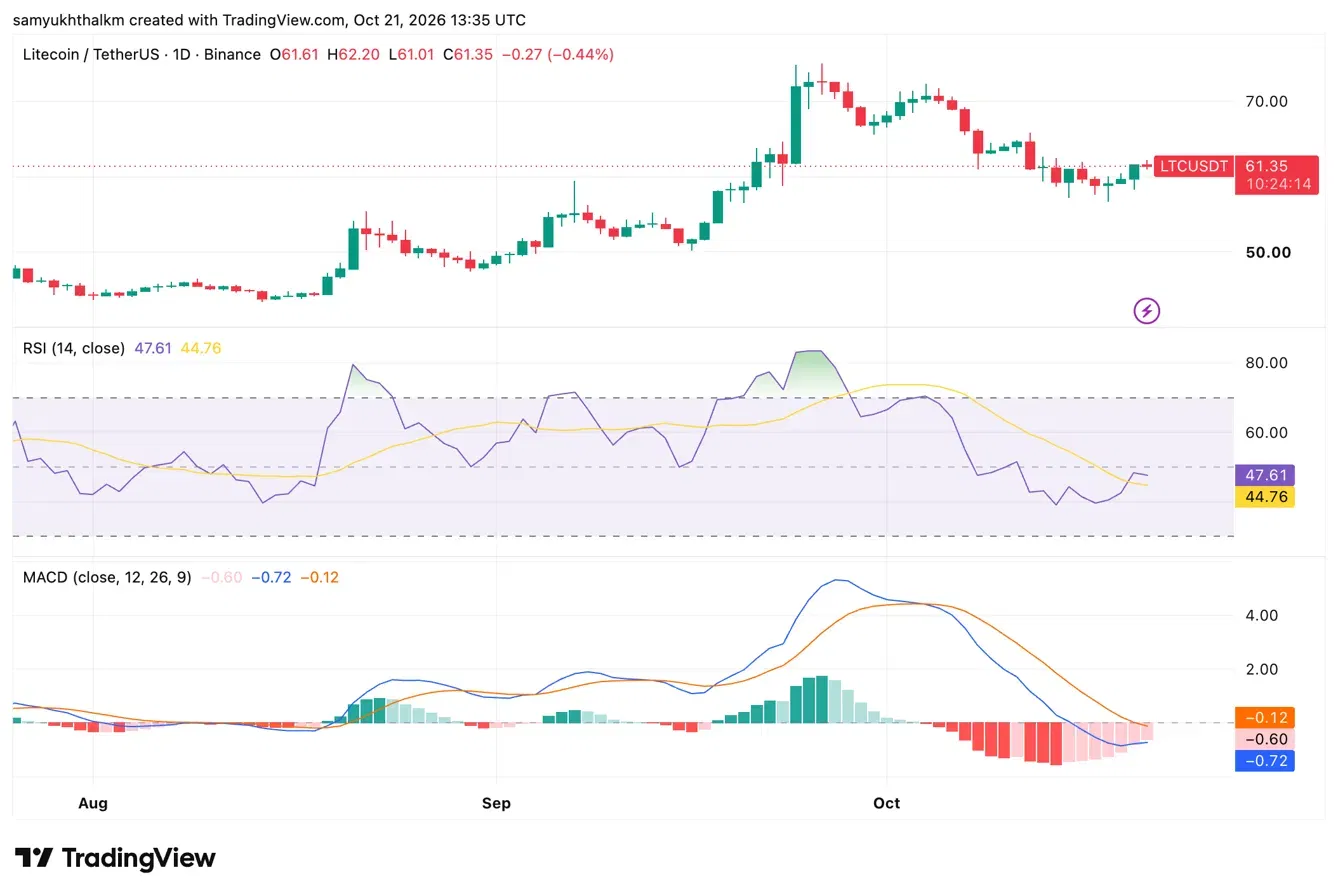This screenshot has width=1338, height=896.
Task: Click the 50.00 price axis label
Action: (x=1267, y=252)
